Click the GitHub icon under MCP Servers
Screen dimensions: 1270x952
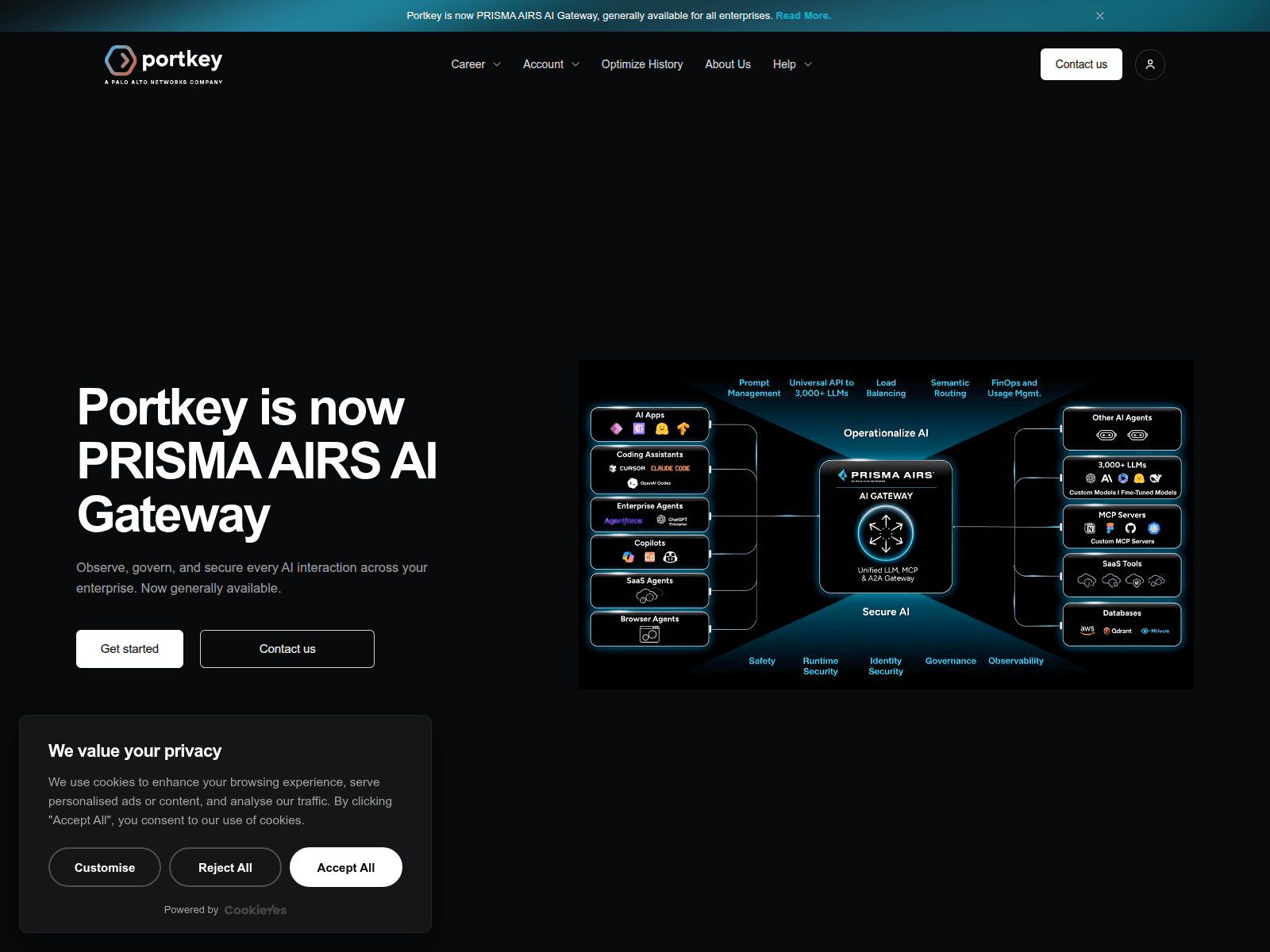[1130, 528]
